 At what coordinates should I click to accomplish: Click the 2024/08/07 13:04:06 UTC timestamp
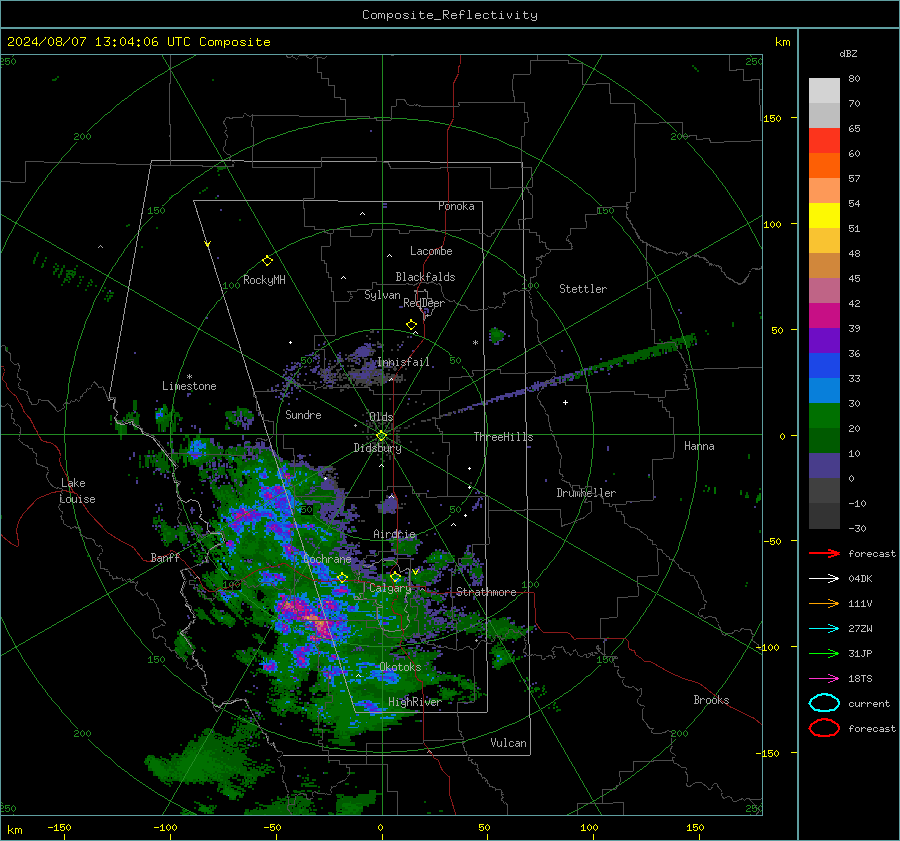pyautogui.click(x=138, y=42)
